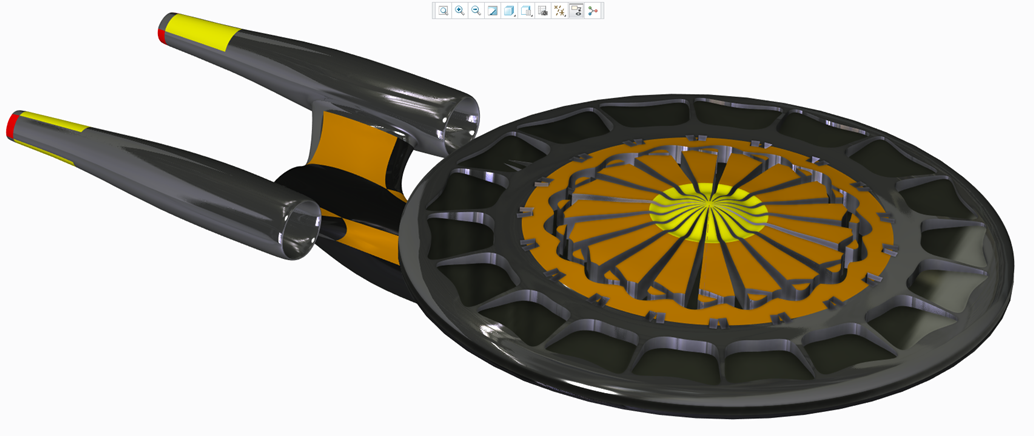Open the Datum Display Filters dropdown
Image resolution: width=1034 pixels, height=436 pixels.
click(559, 11)
